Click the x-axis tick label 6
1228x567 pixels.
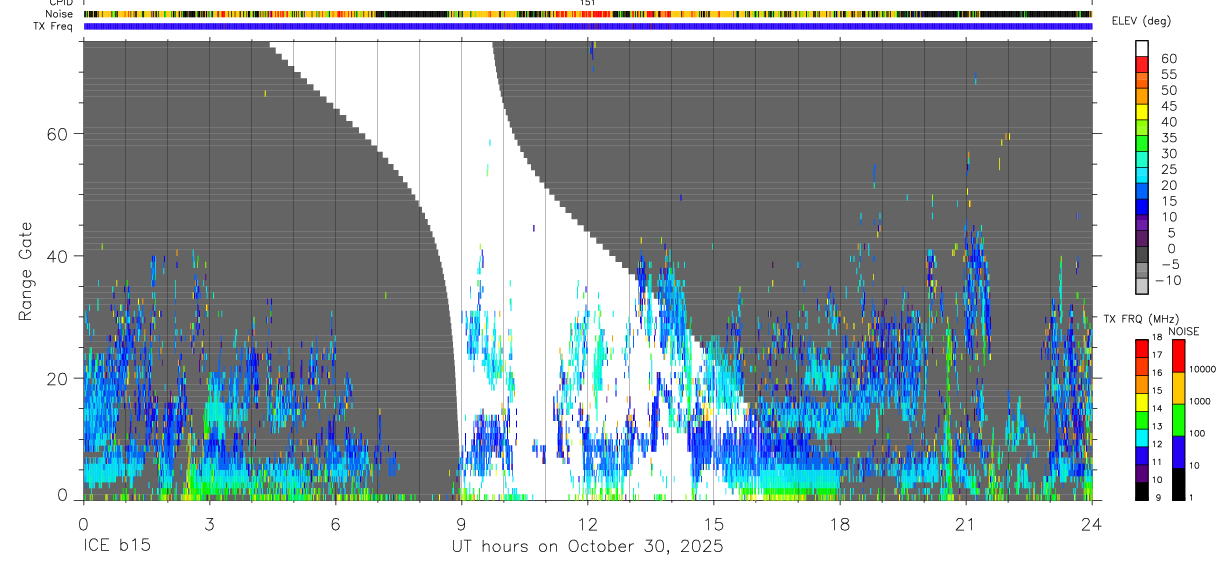(335, 524)
